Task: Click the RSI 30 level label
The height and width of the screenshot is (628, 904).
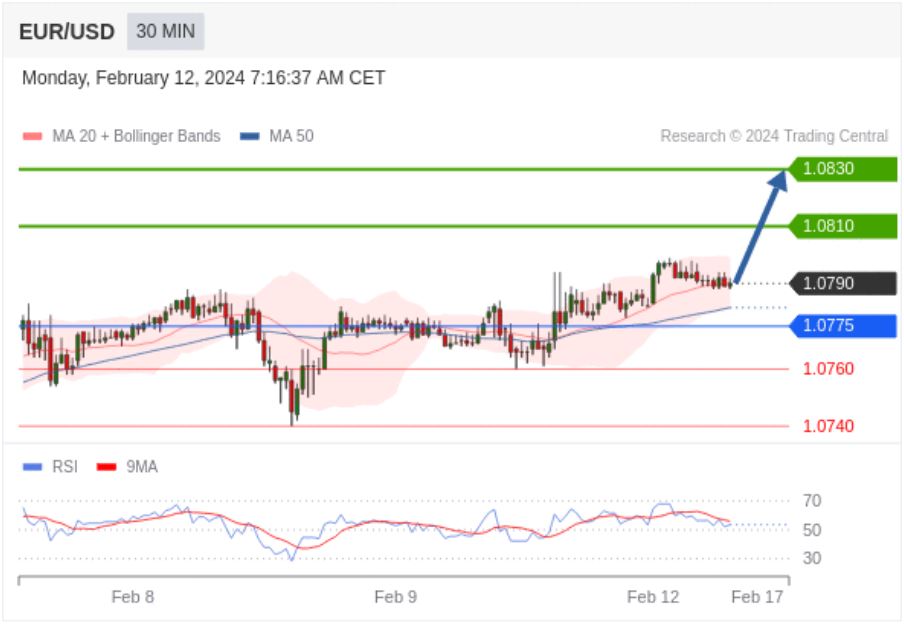Action: 812,558
